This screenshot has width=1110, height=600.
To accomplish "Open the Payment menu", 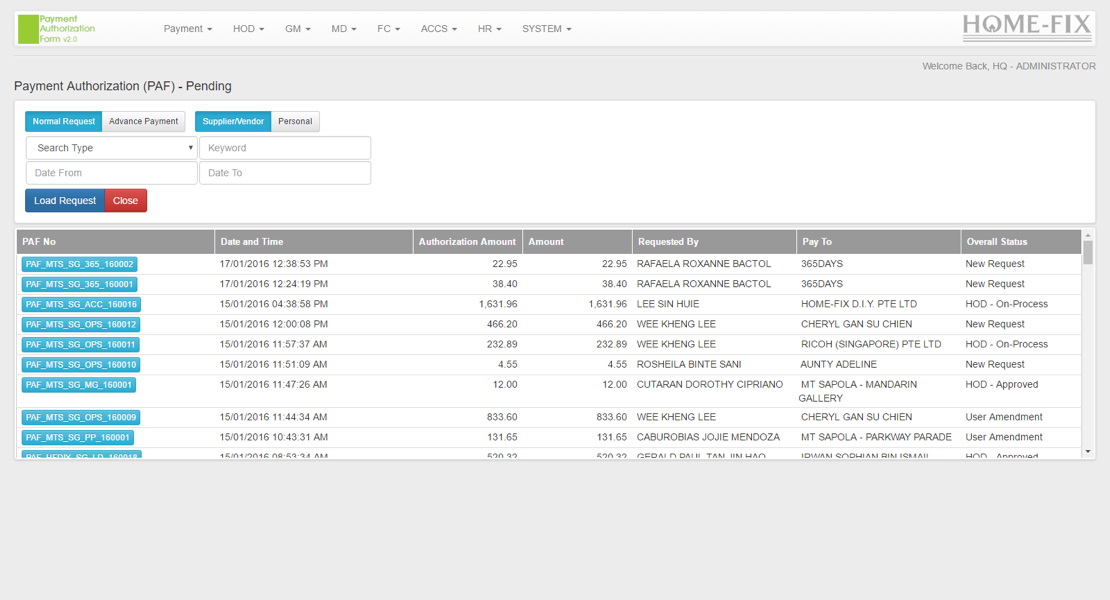I will pyautogui.click(x=187, y=29).
